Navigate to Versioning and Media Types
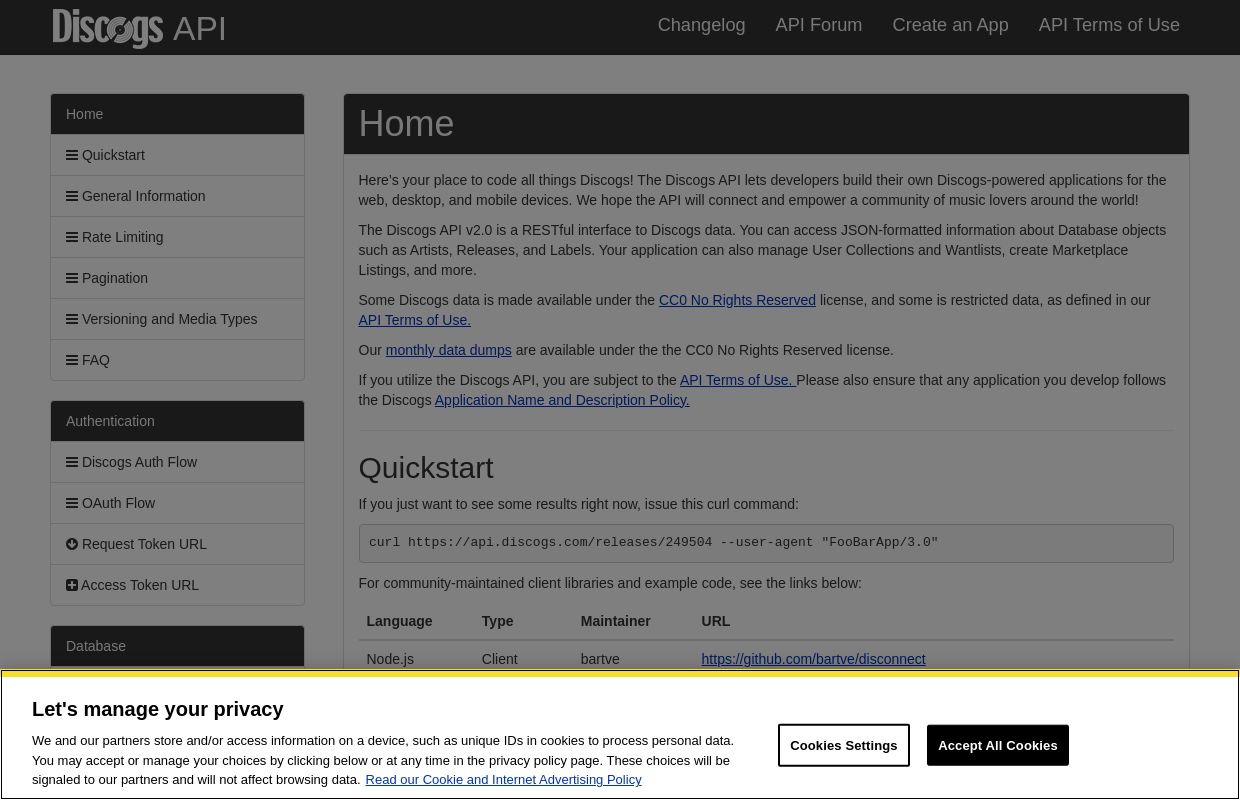This screenshot has width=1240, height=800. tap(178, 319)
